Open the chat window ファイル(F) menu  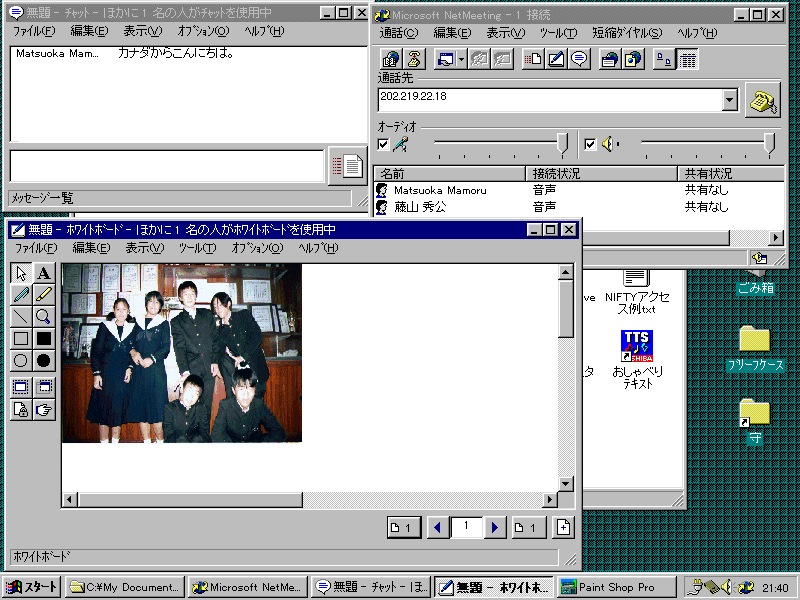coord(34,31)
